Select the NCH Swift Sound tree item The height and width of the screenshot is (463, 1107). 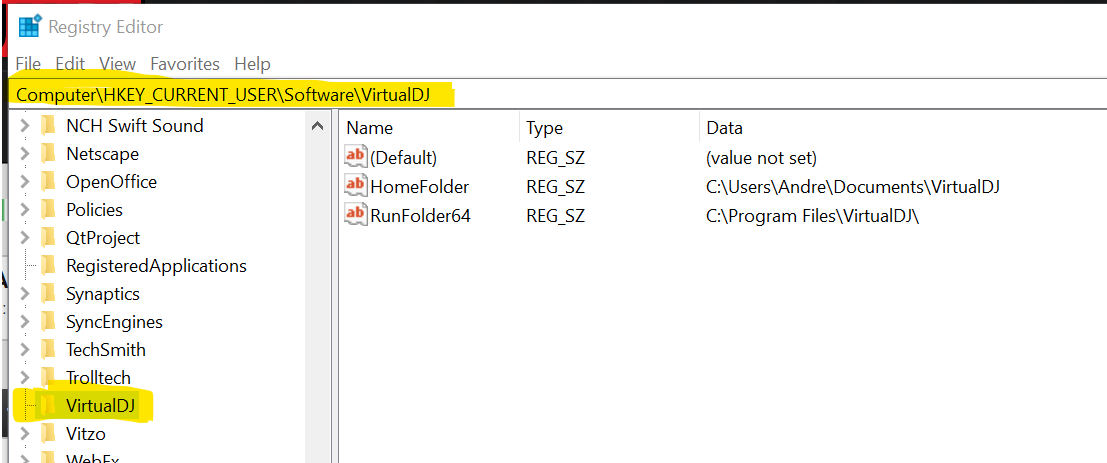pyautogui.click(x=135, y=126)
